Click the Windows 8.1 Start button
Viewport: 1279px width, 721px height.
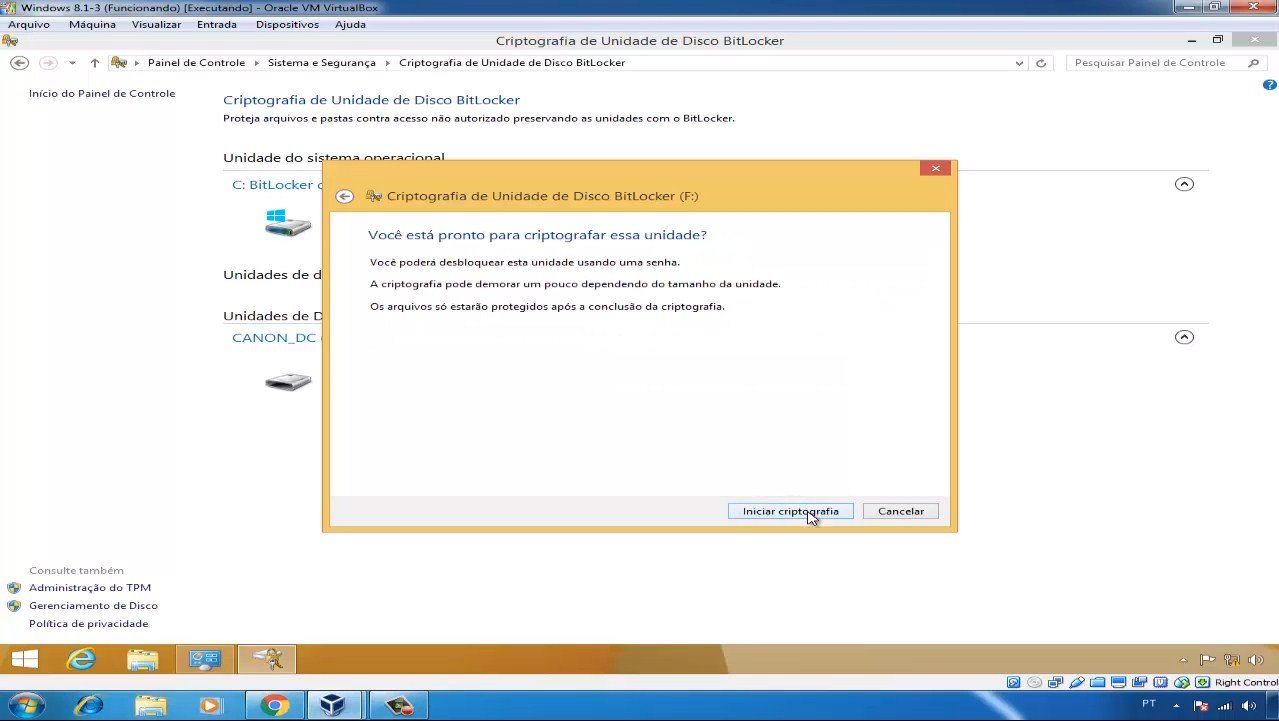point(24,659)
